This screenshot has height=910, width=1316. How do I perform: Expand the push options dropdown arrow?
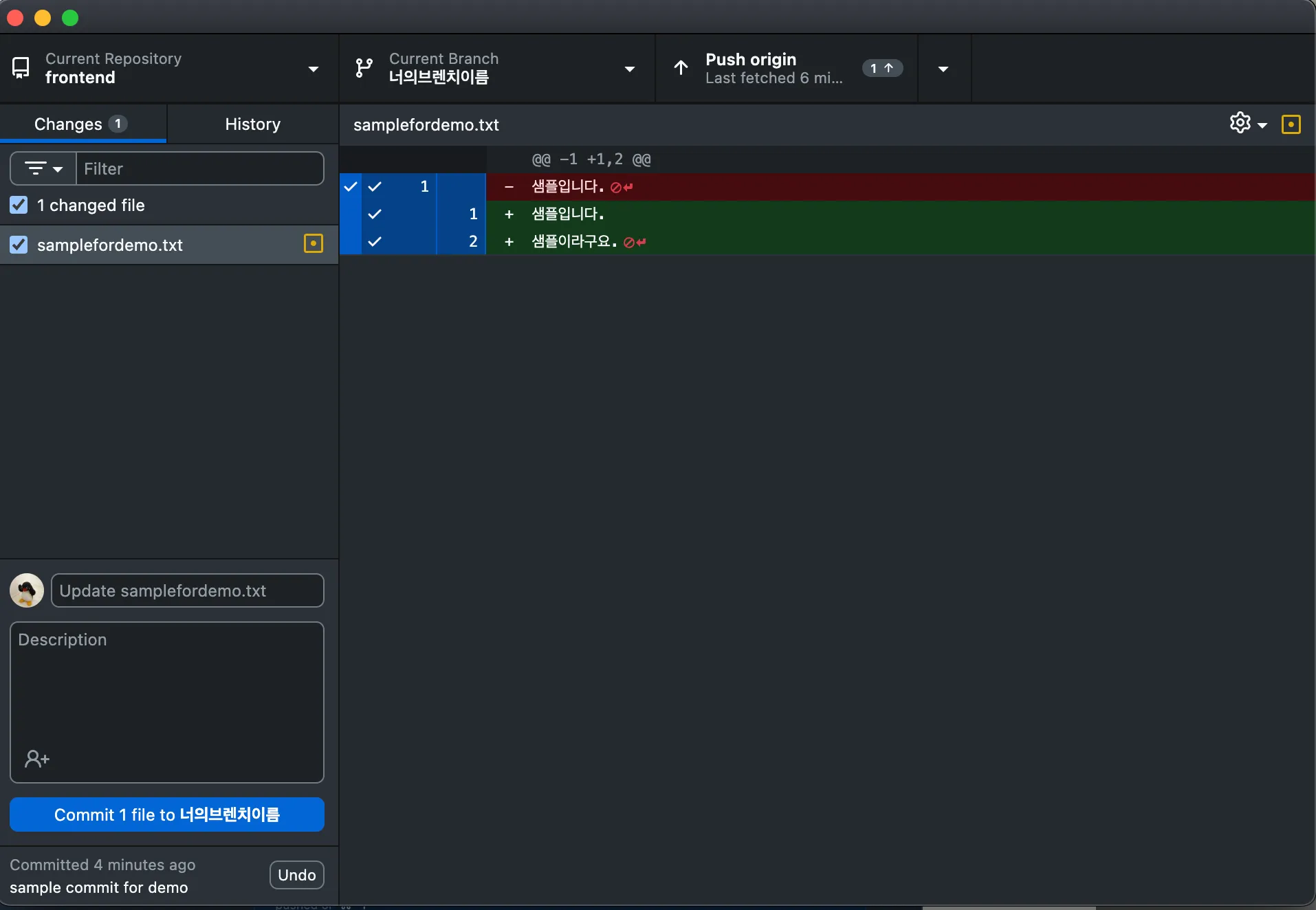(x=944, y=69)
